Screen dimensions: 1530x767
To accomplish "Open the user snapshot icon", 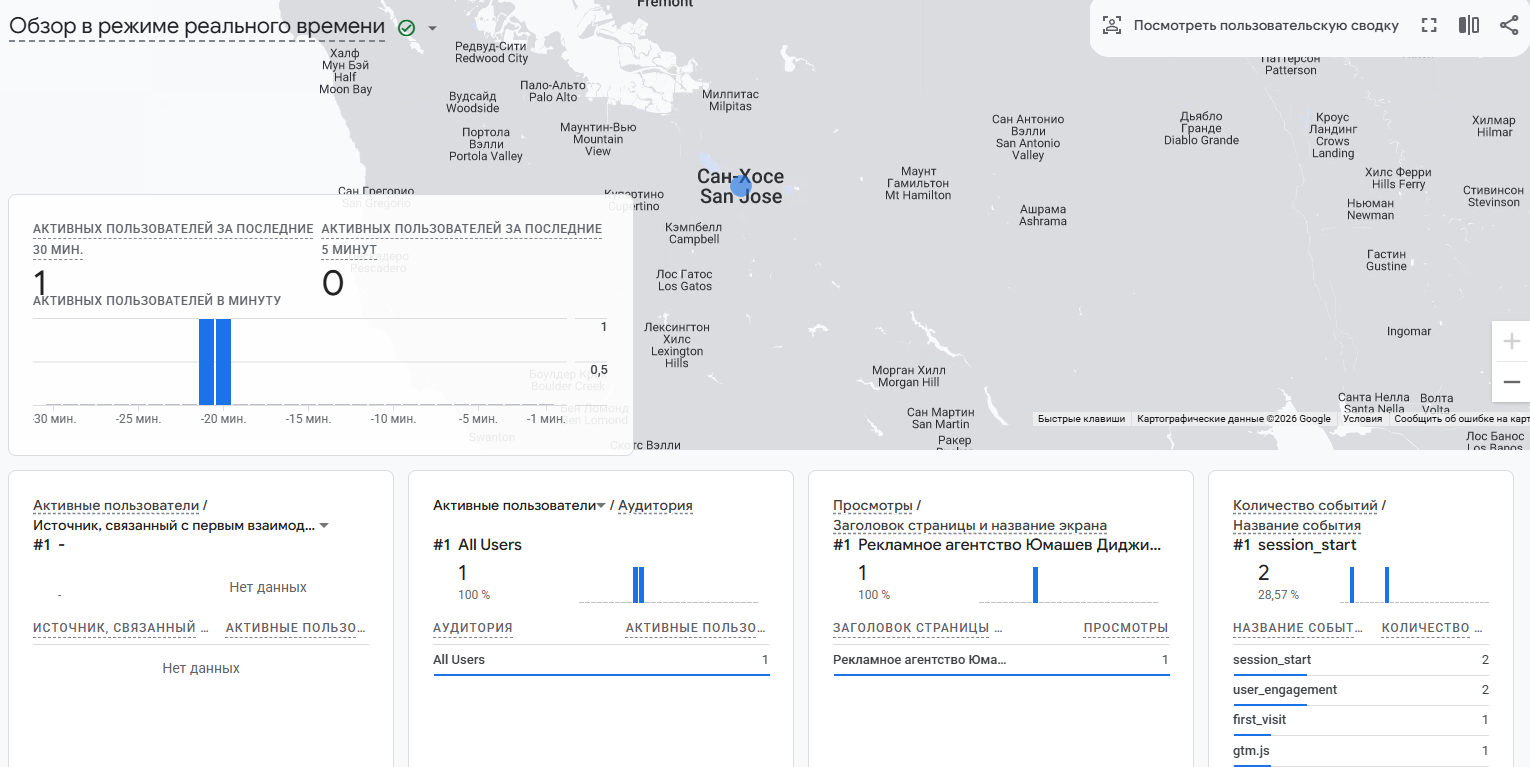I will [x=1111, y=26].
